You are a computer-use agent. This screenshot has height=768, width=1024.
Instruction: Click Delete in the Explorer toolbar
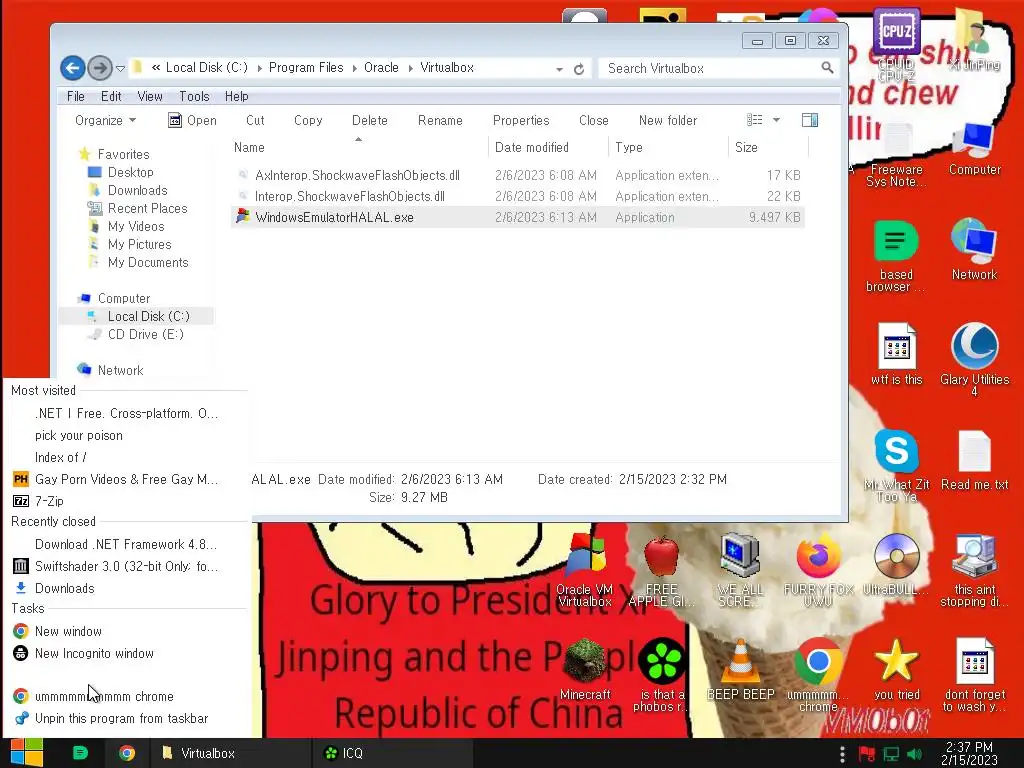click(370, 120)
